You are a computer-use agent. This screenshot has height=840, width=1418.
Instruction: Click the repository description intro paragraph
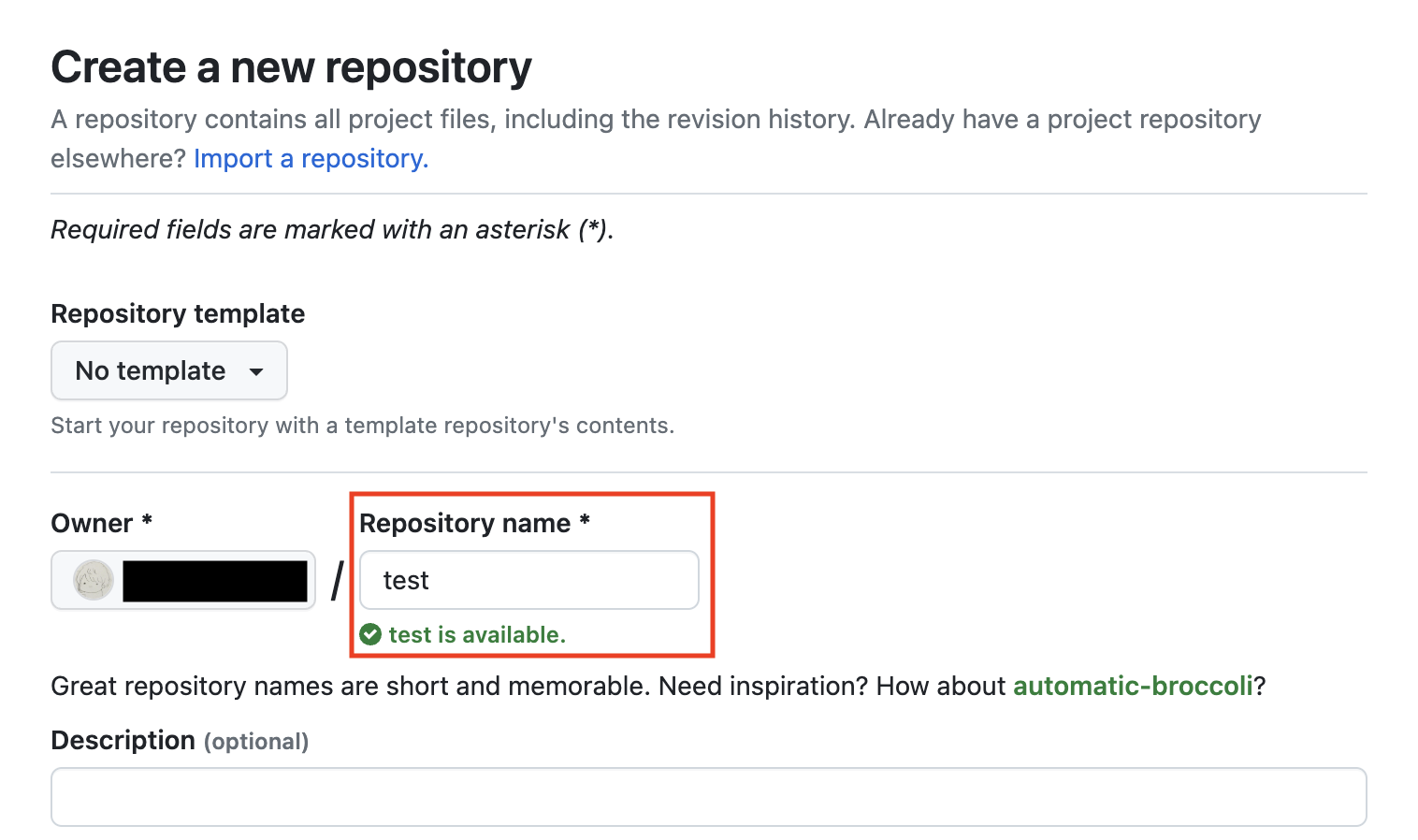click(655, 120)
